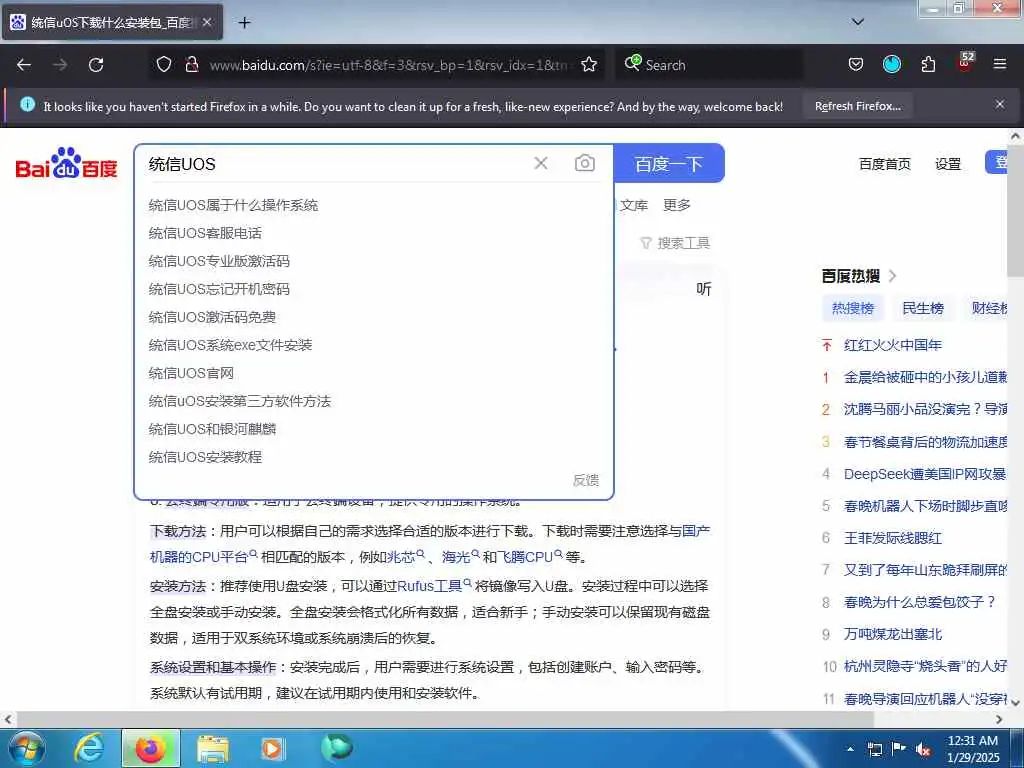
Task: Select the 民生榜 tab
Action: click(922, 308)
